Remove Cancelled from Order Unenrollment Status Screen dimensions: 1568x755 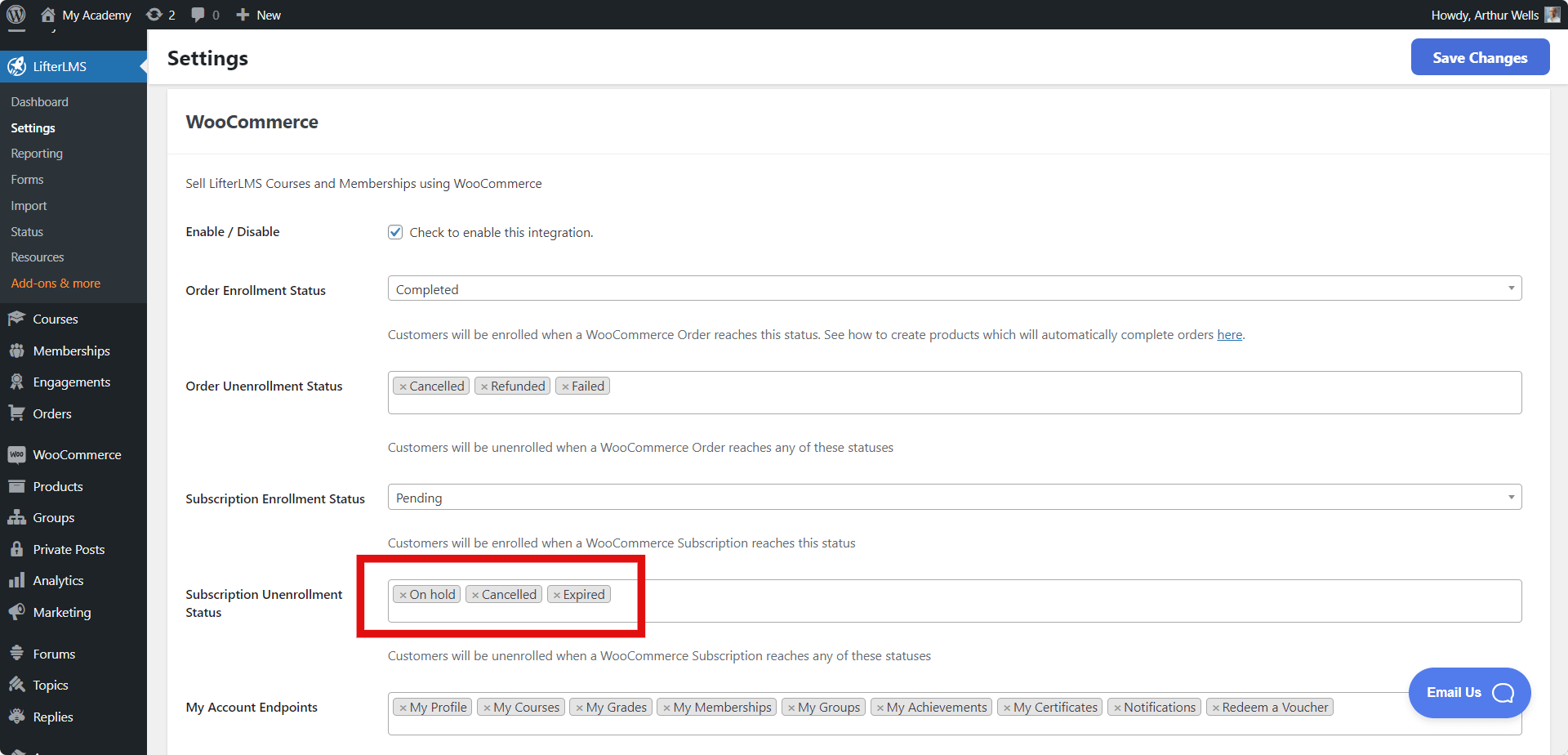pos(403,386)
